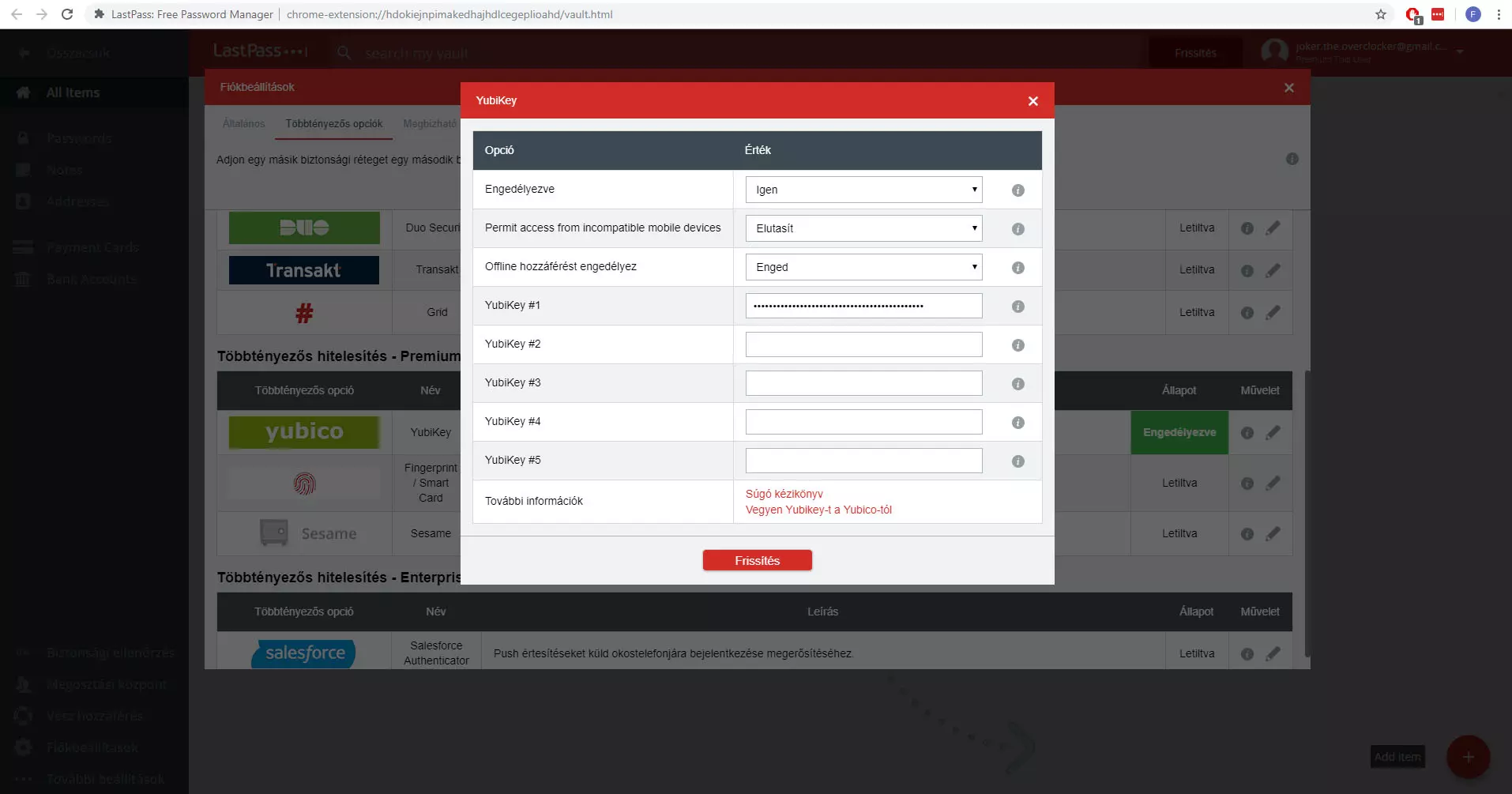
Task: Open the Megbízható tab
Action: [x=430, y=124]
